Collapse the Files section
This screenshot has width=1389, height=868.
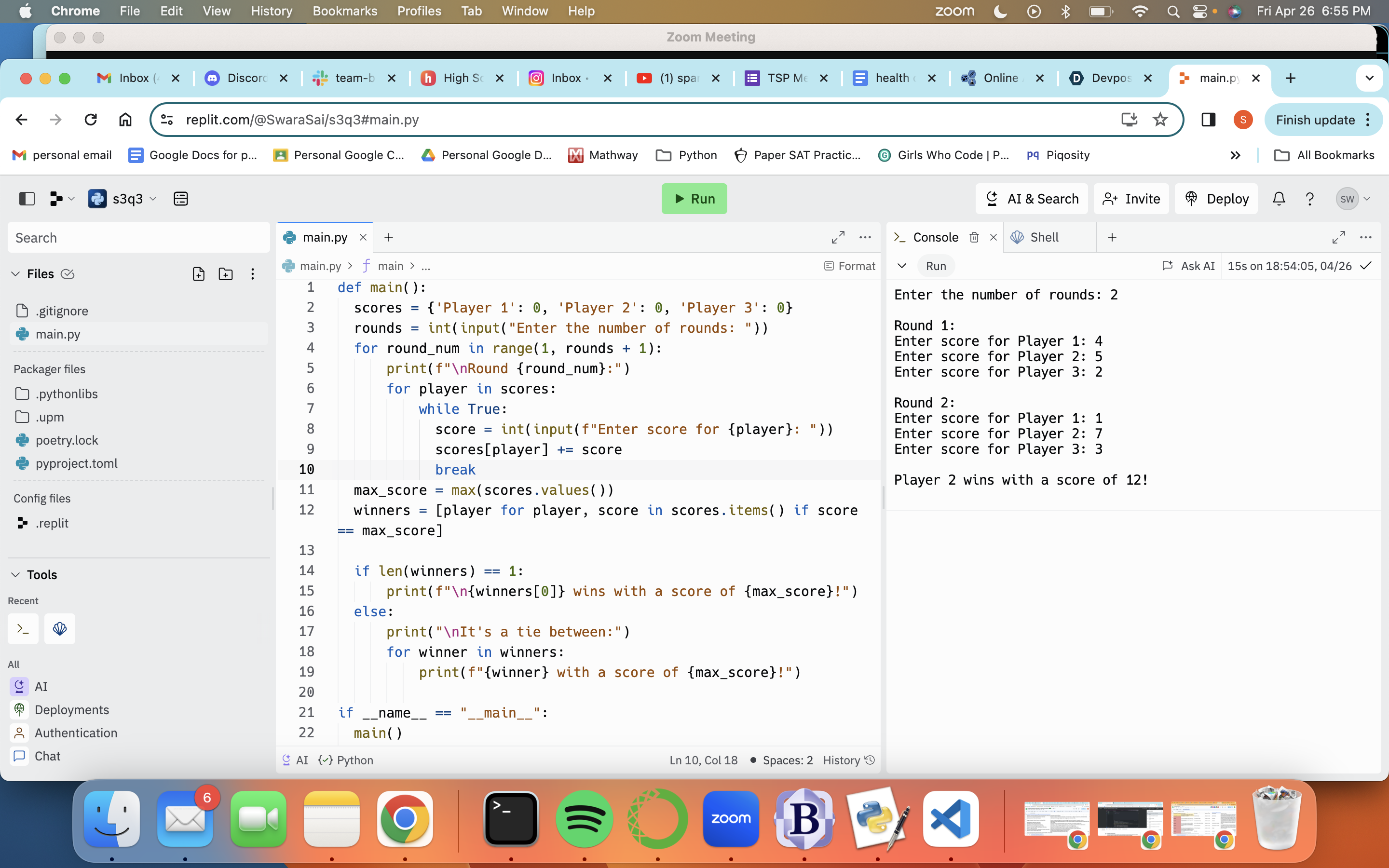pos(16,274)
